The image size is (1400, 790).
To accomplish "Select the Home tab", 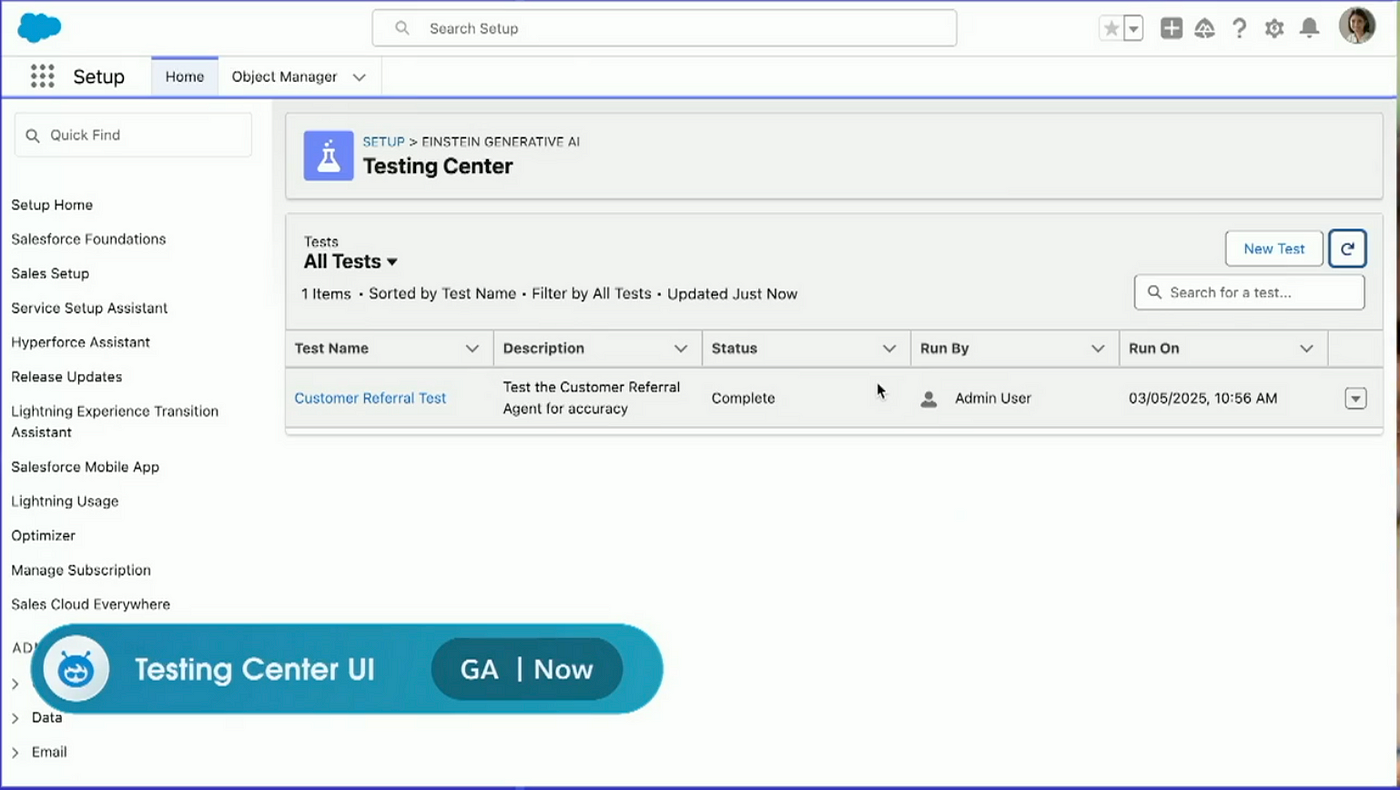I will pyautogui.click(x=185, y=77).
